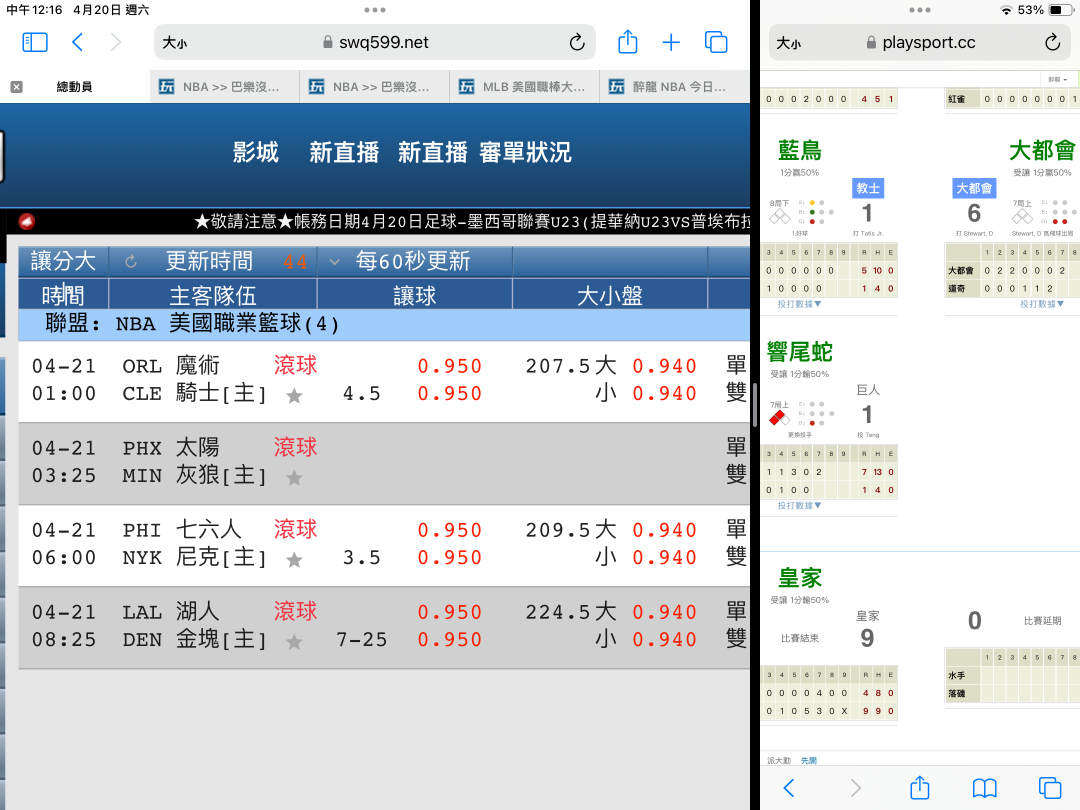Open bookmarks in the playsport.cc window
1080x810 pixels.
click(985, 788)
